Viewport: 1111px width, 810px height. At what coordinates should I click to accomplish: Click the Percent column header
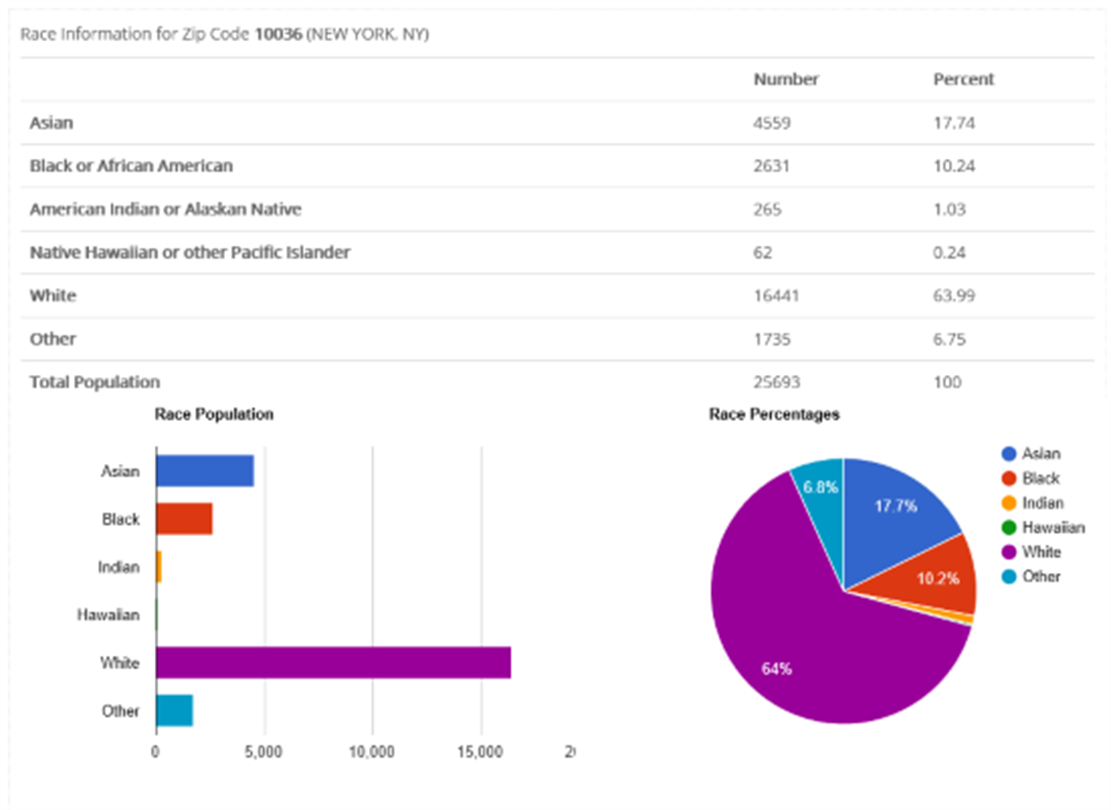(964, 79)
